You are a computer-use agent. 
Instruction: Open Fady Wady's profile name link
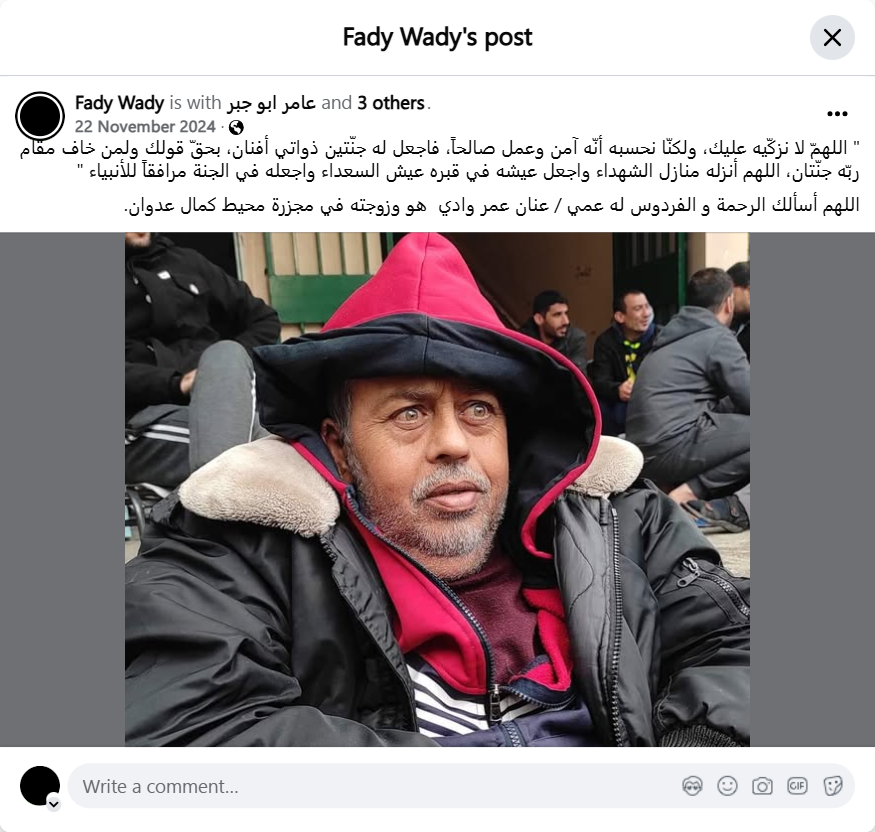pos(119,103)
